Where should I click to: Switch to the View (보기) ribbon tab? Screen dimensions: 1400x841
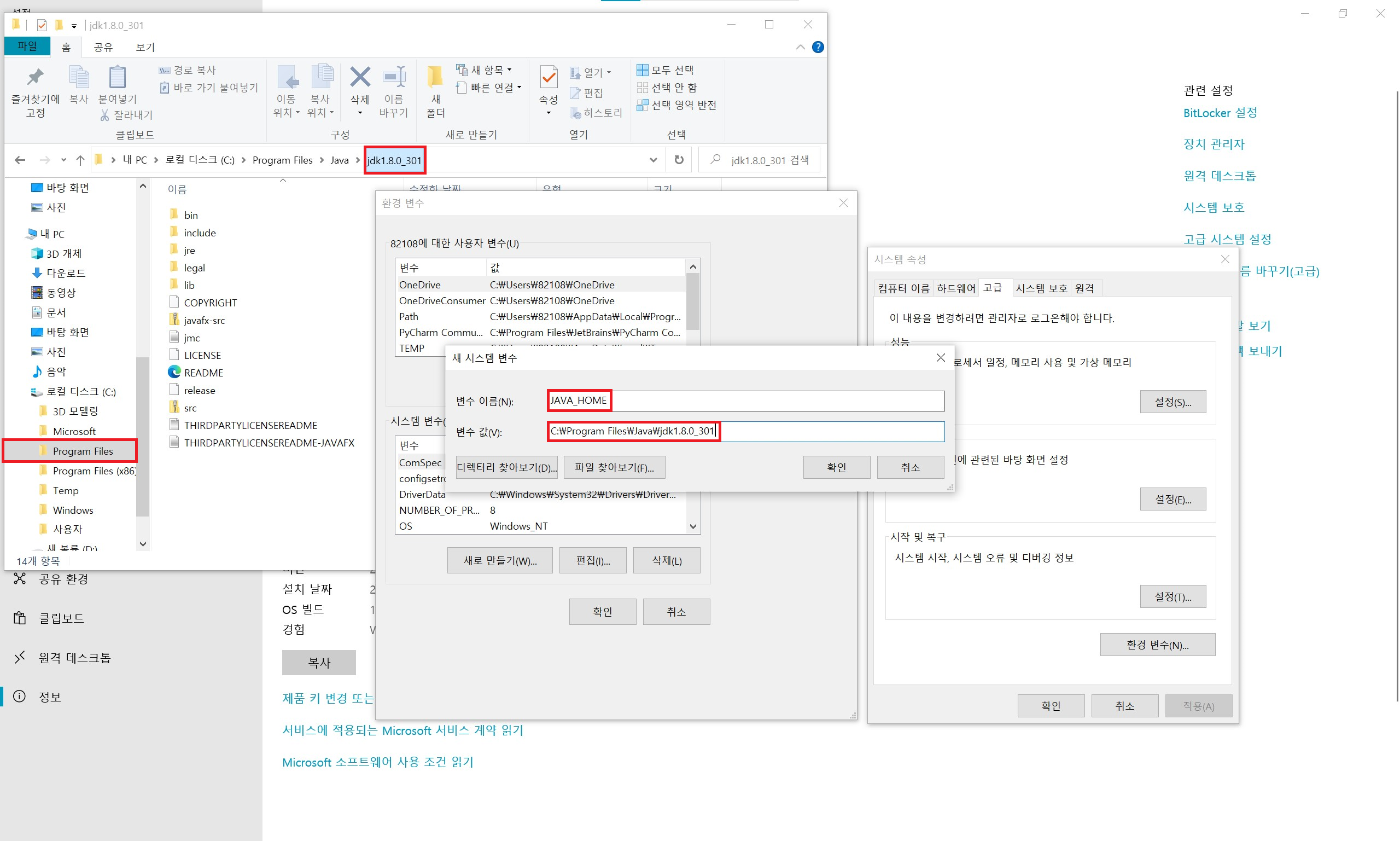coord(145,47)
